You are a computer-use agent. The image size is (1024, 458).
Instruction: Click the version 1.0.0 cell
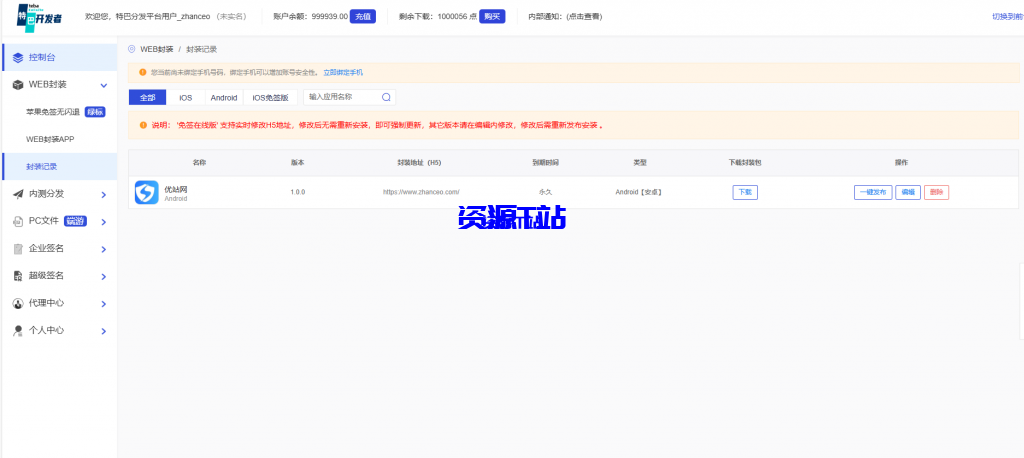(298, 192)
